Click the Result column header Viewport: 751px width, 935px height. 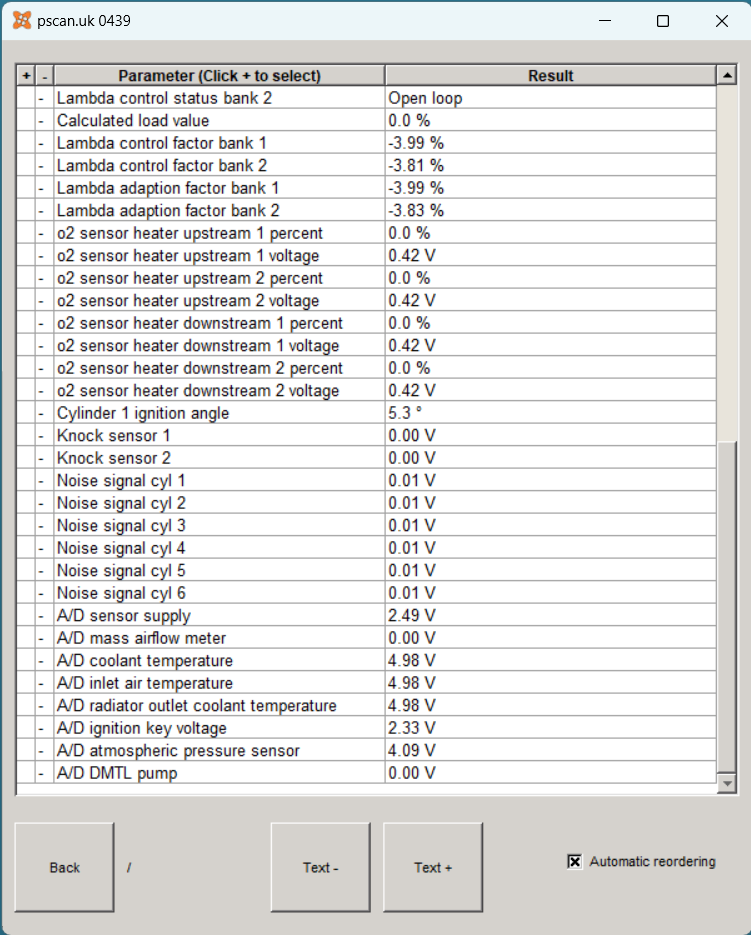[551, 76]
